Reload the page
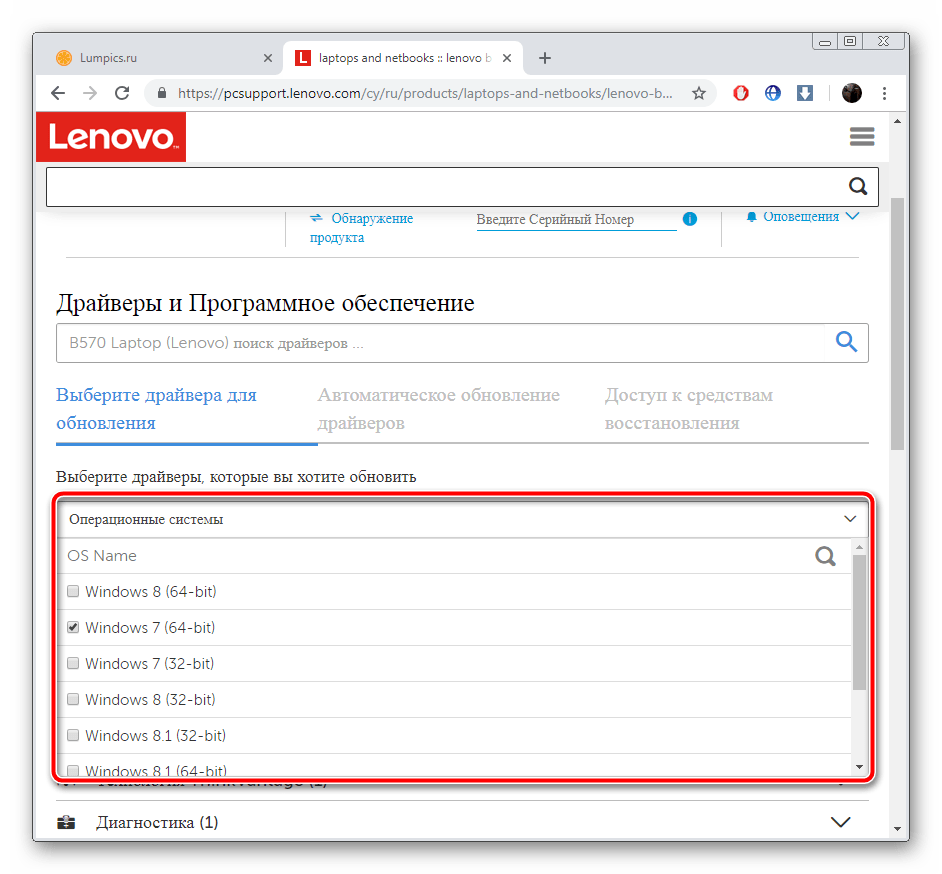Screen dimensions: 942x874 [x=122, y=93]
